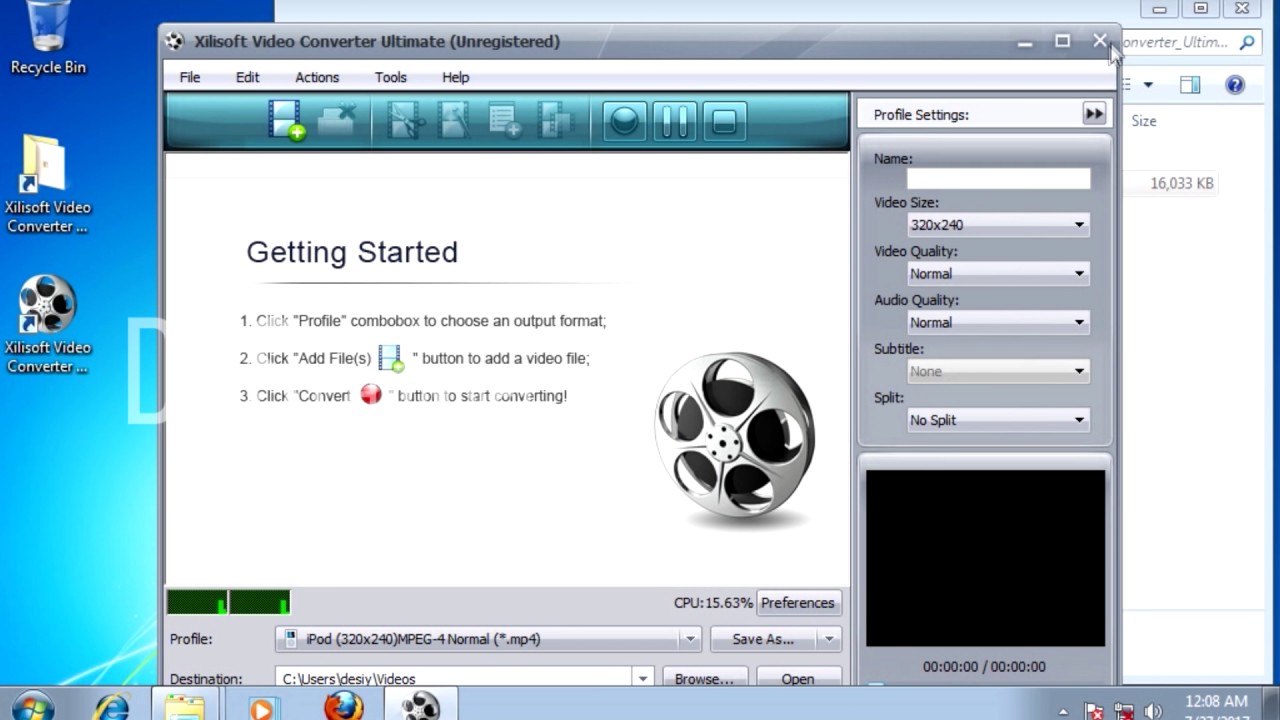Viewport: 1280px width, 720px height.
Task: Open the Destination path dropdown
Action: [x=643, y=679]
